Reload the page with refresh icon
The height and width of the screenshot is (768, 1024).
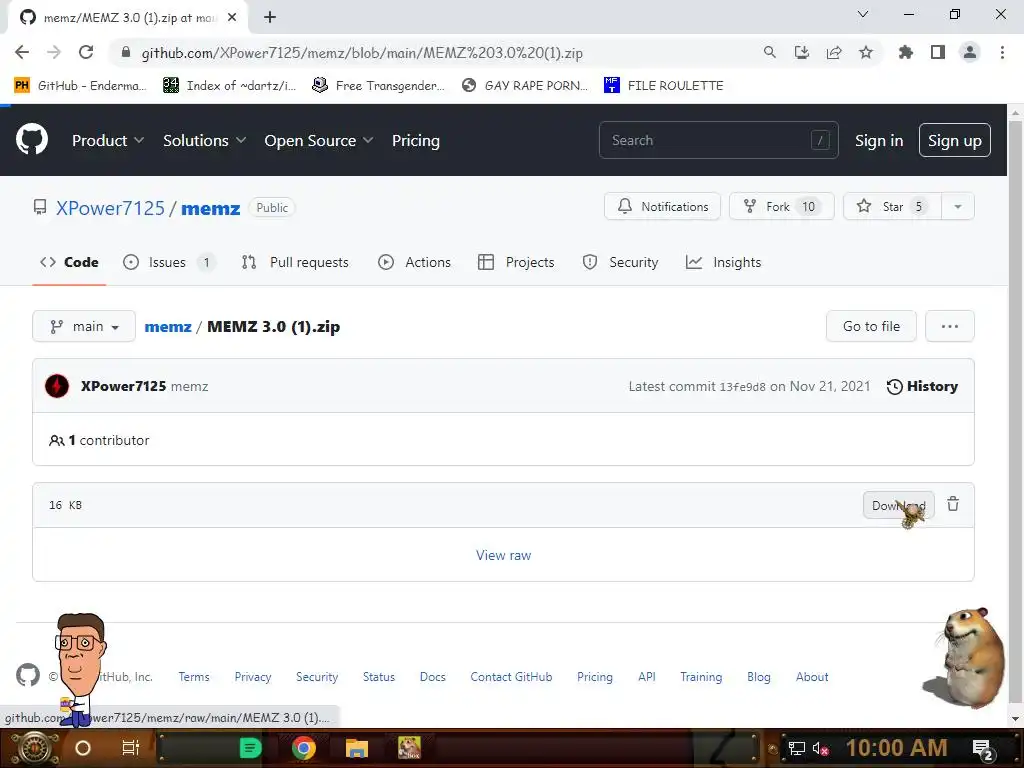click(86, 53)
